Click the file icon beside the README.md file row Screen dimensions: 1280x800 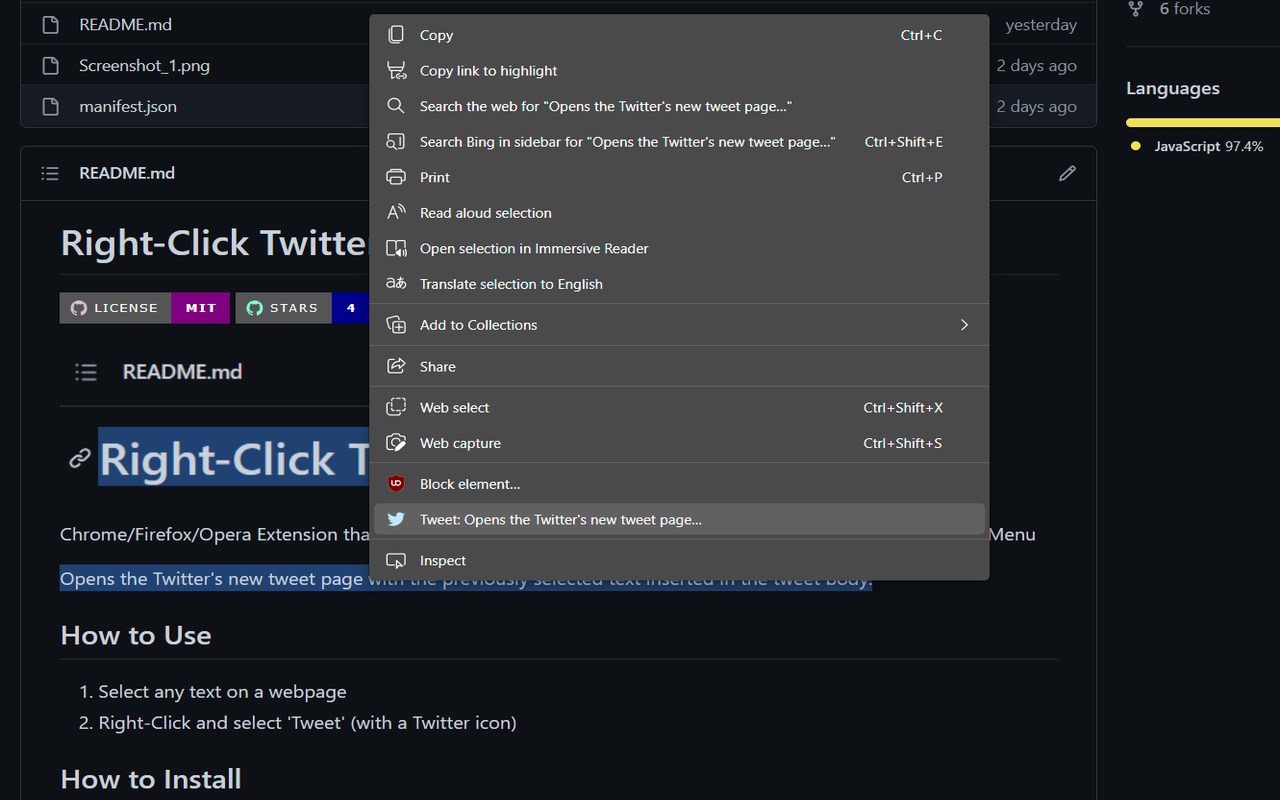51,25
